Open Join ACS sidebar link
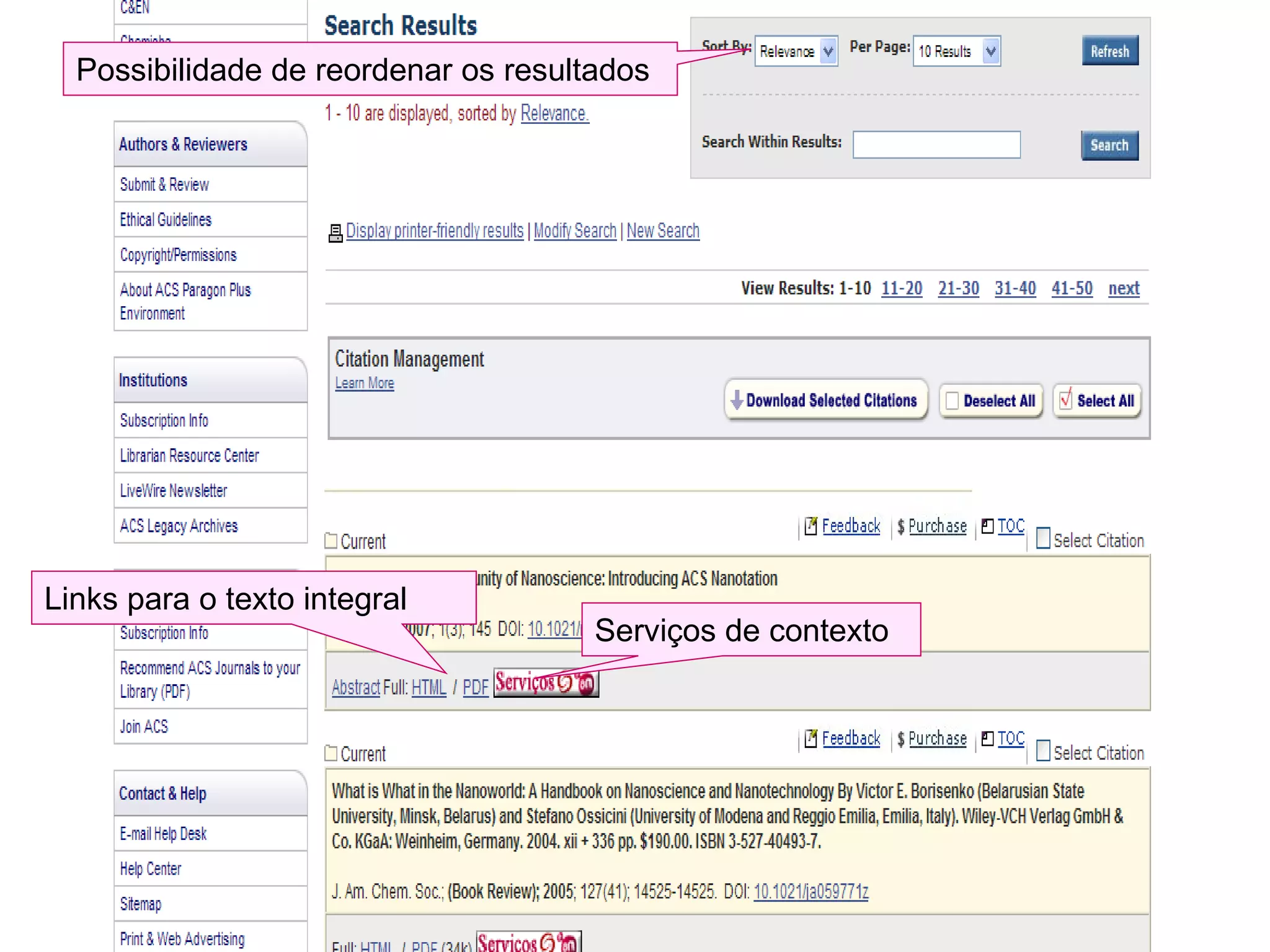The width and height of the screenshot is (1270, 952). pos(144,727)
